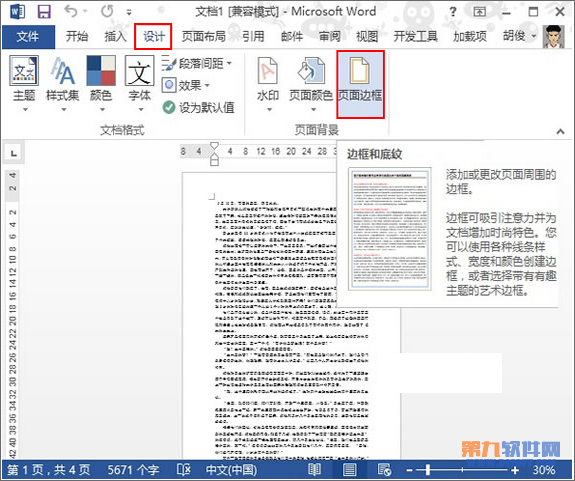Expand the 水印 dropdown arrow
Image resolution: width=575 pixels, height=481 pixels.
point(269,109)
